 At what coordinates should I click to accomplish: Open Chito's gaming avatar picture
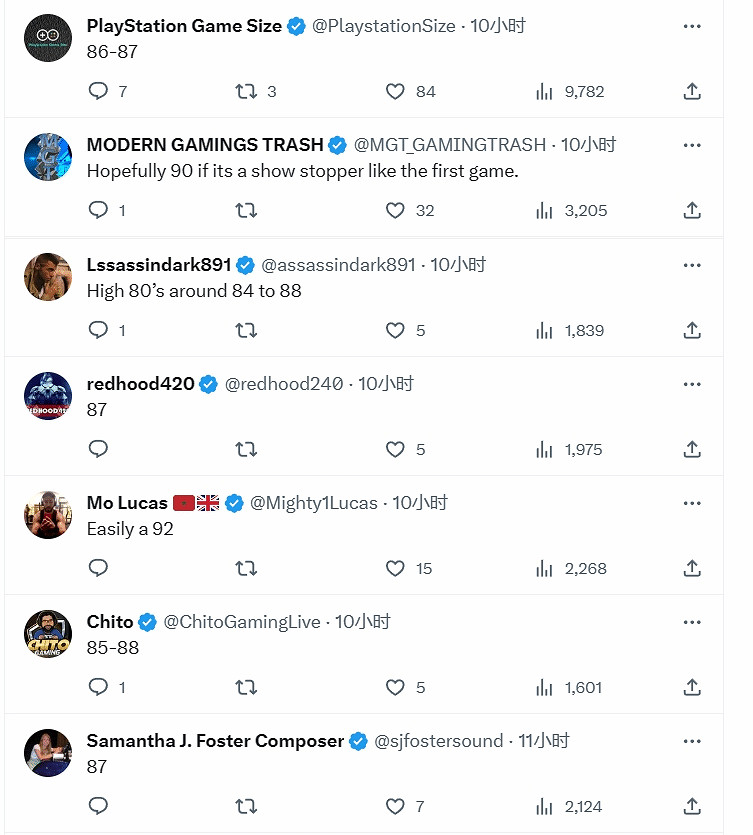(x=48, y=634)
